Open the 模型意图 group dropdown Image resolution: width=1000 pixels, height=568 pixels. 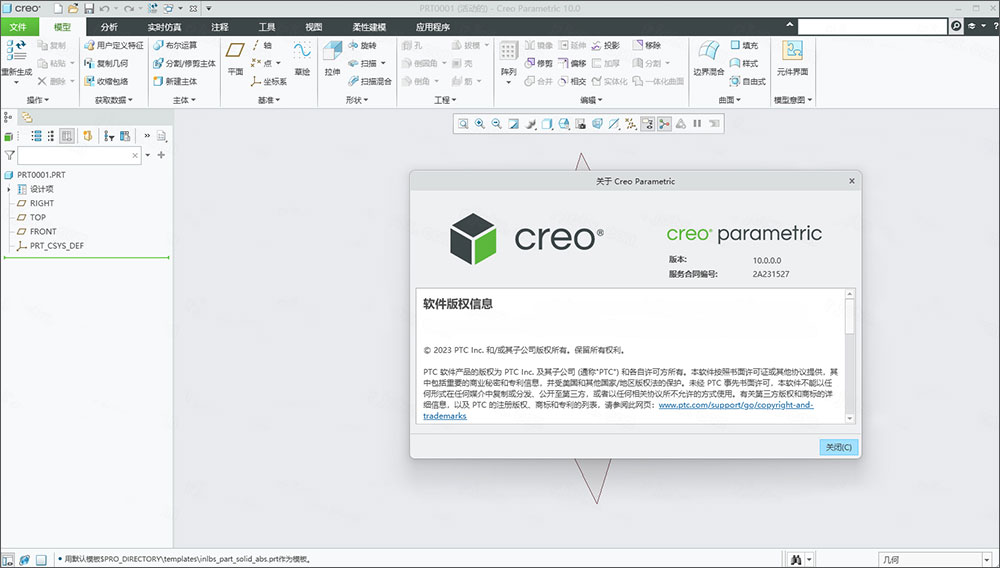[x=793, y=100]
